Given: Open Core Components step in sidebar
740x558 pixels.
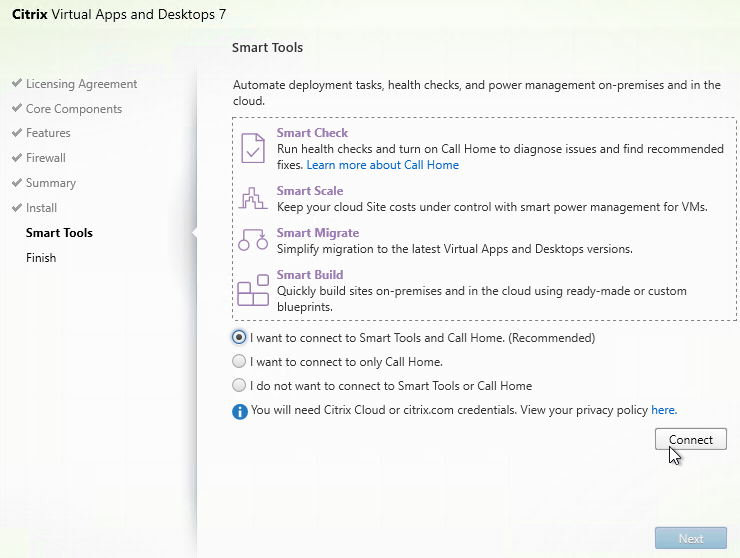Looking at the screenshot, I should pyautogui.click(x=74, y=109).
